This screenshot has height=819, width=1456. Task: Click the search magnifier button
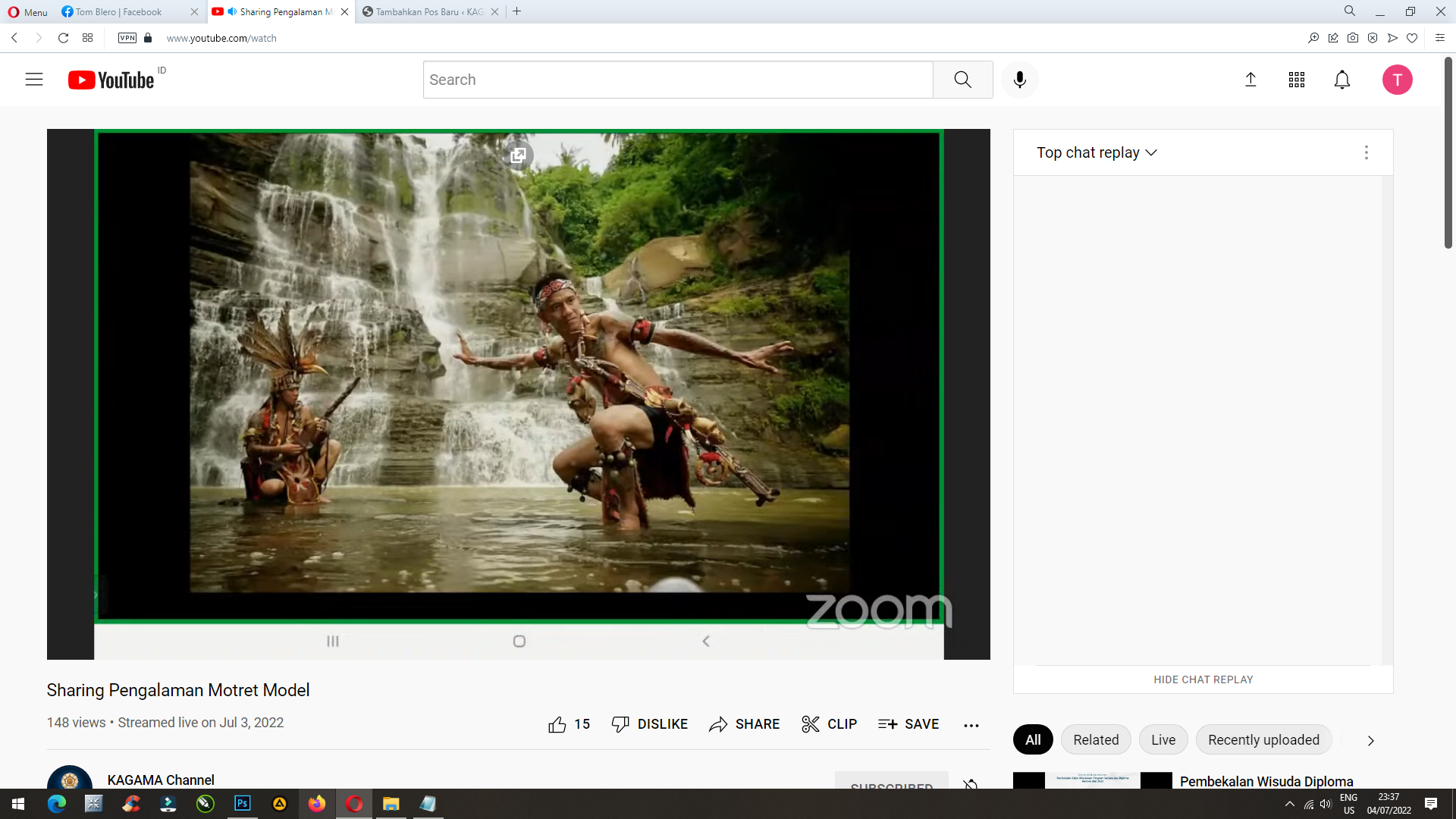tap(962, 80)
